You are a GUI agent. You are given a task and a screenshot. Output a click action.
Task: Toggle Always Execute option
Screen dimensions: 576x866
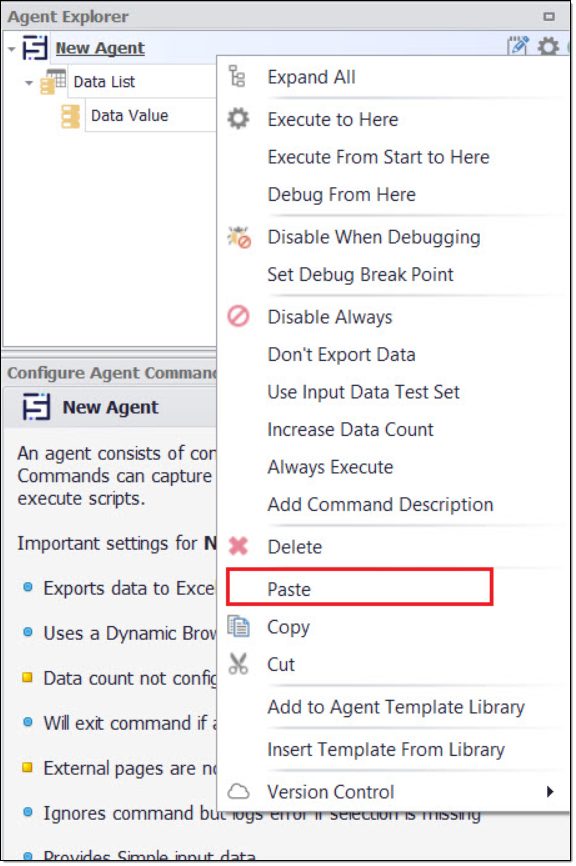(x=330, y=467)
